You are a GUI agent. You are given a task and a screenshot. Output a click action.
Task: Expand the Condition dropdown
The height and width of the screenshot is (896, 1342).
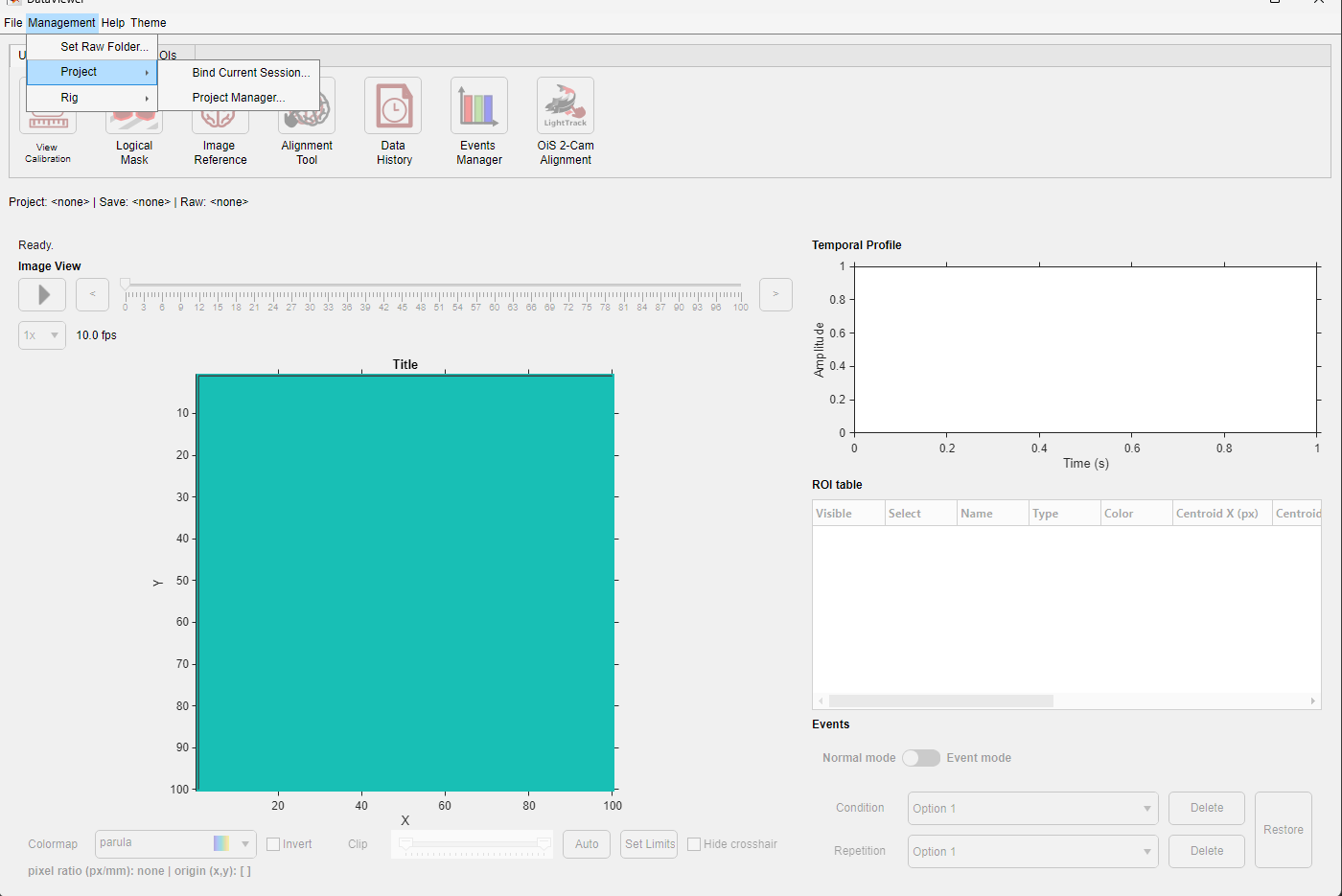(1032, 809)
